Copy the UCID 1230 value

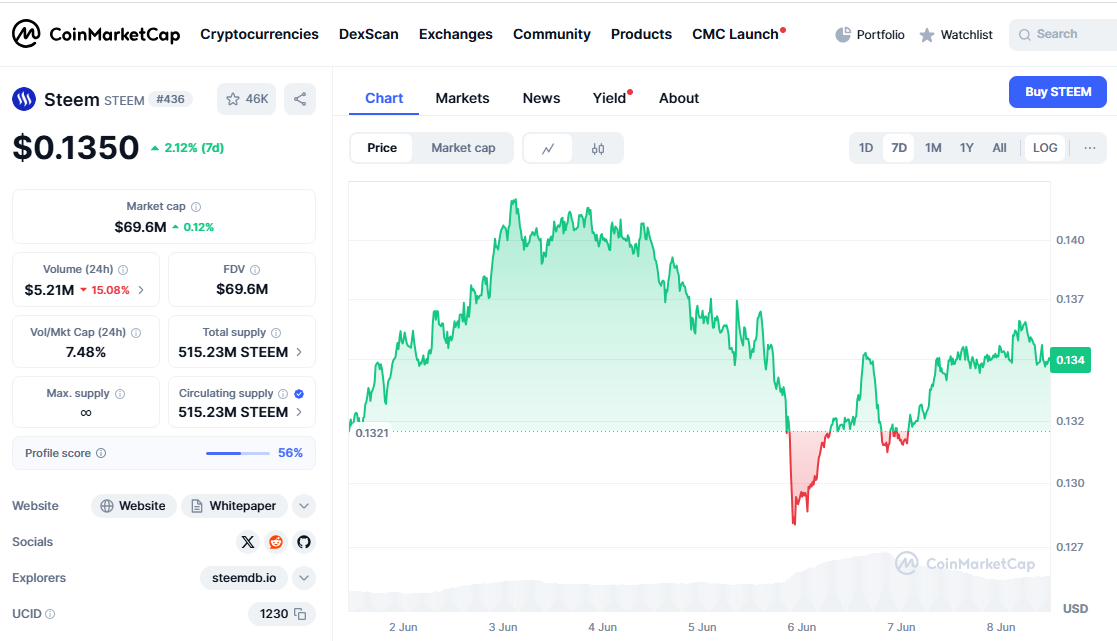tap(301, 614)
